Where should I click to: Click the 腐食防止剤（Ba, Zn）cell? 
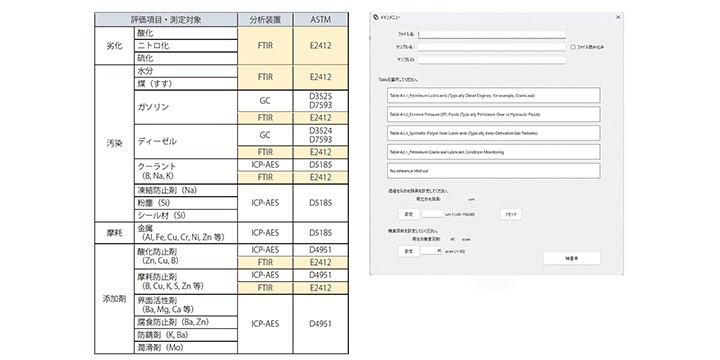pyautogui.click(x=186, y=322)
